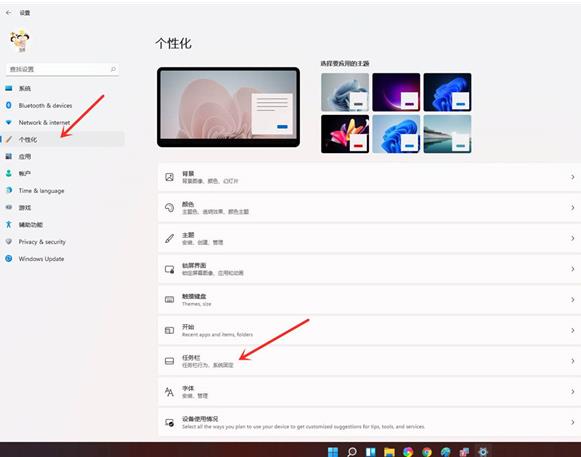Image resolution: width=581 pixels, height=457 pixels.
Task: Click the Time & language globe icon
Action: [x=9, y=191]
